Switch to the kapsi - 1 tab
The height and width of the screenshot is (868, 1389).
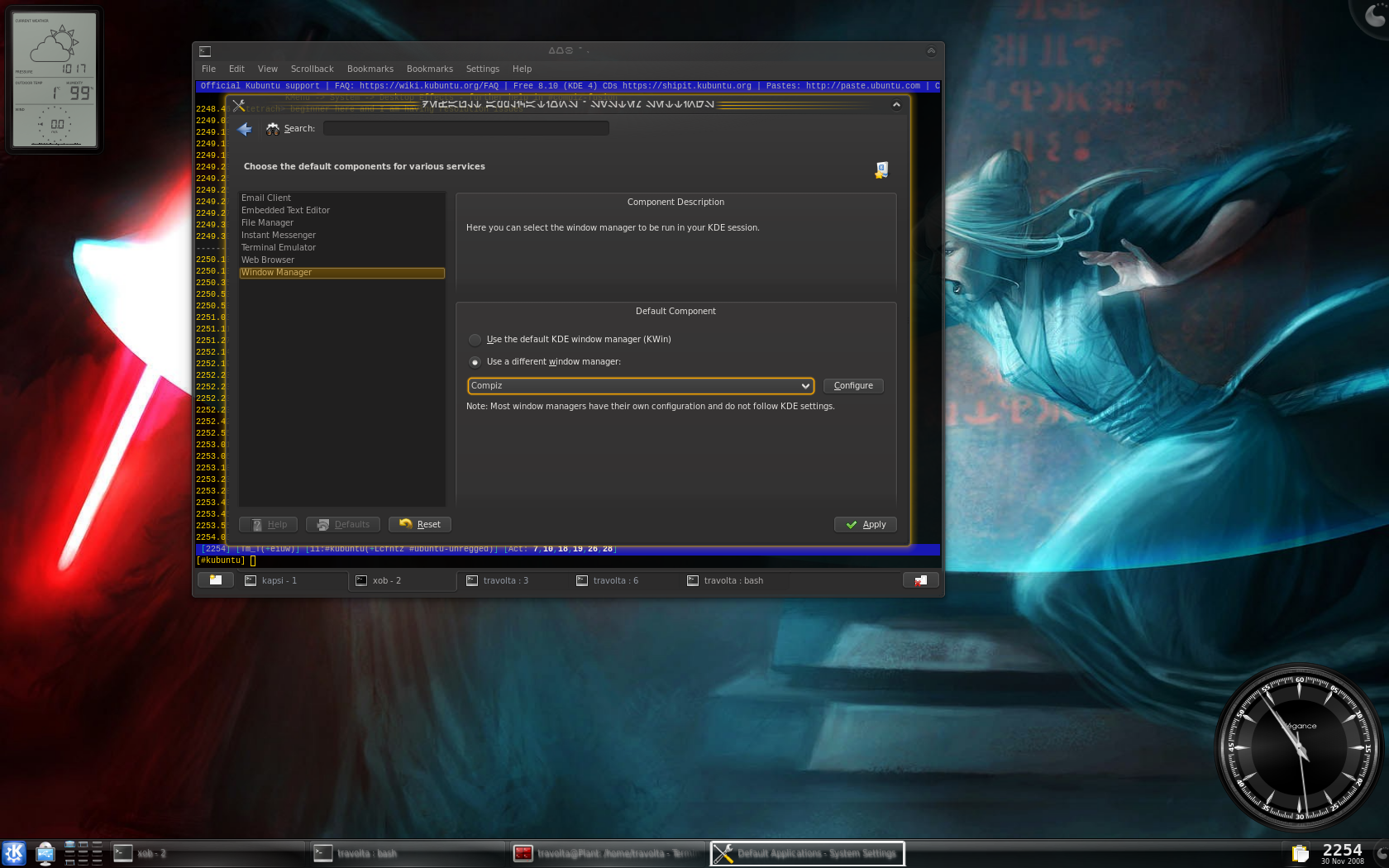pos(293,581)
